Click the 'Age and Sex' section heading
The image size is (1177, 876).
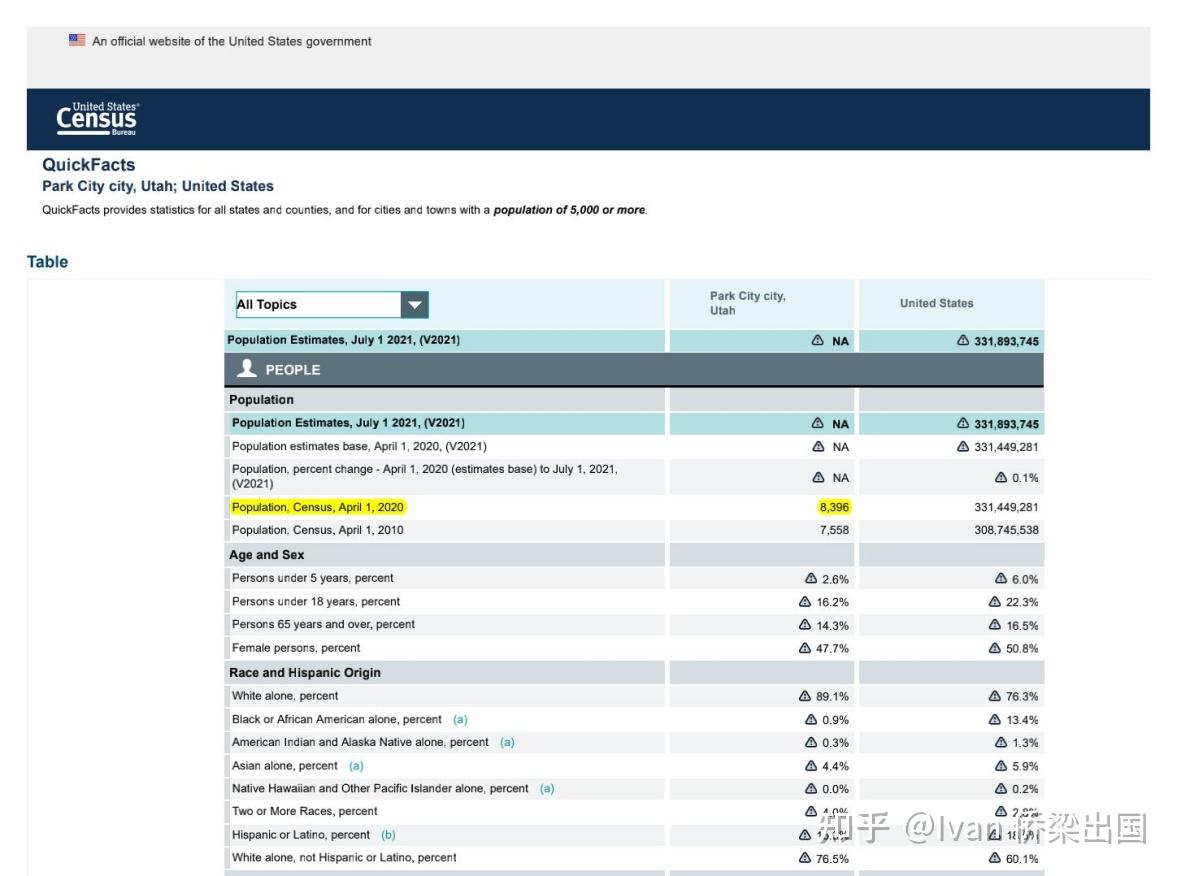tap(266, 555)
